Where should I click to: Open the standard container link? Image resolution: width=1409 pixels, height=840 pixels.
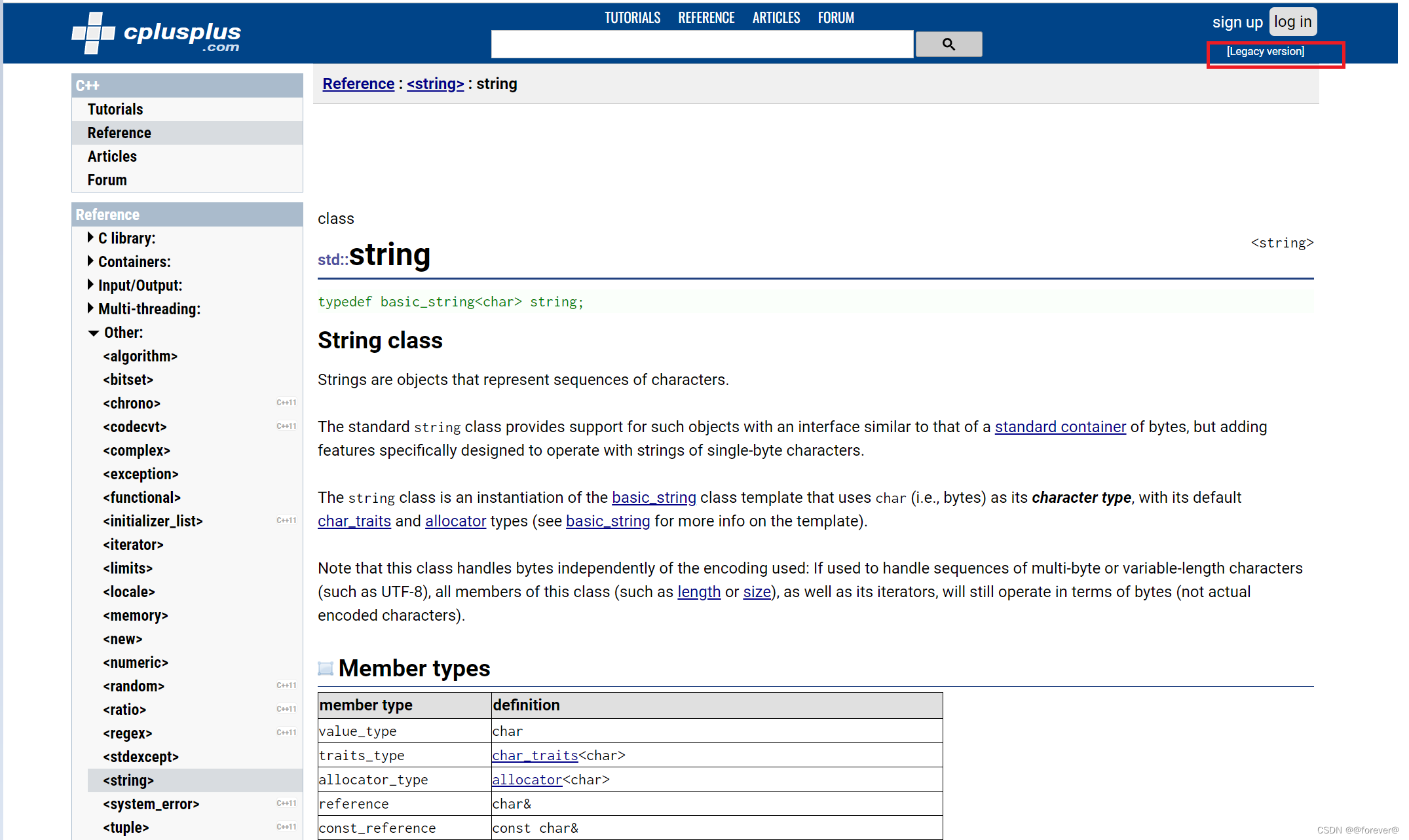(x=1060, y=427)
